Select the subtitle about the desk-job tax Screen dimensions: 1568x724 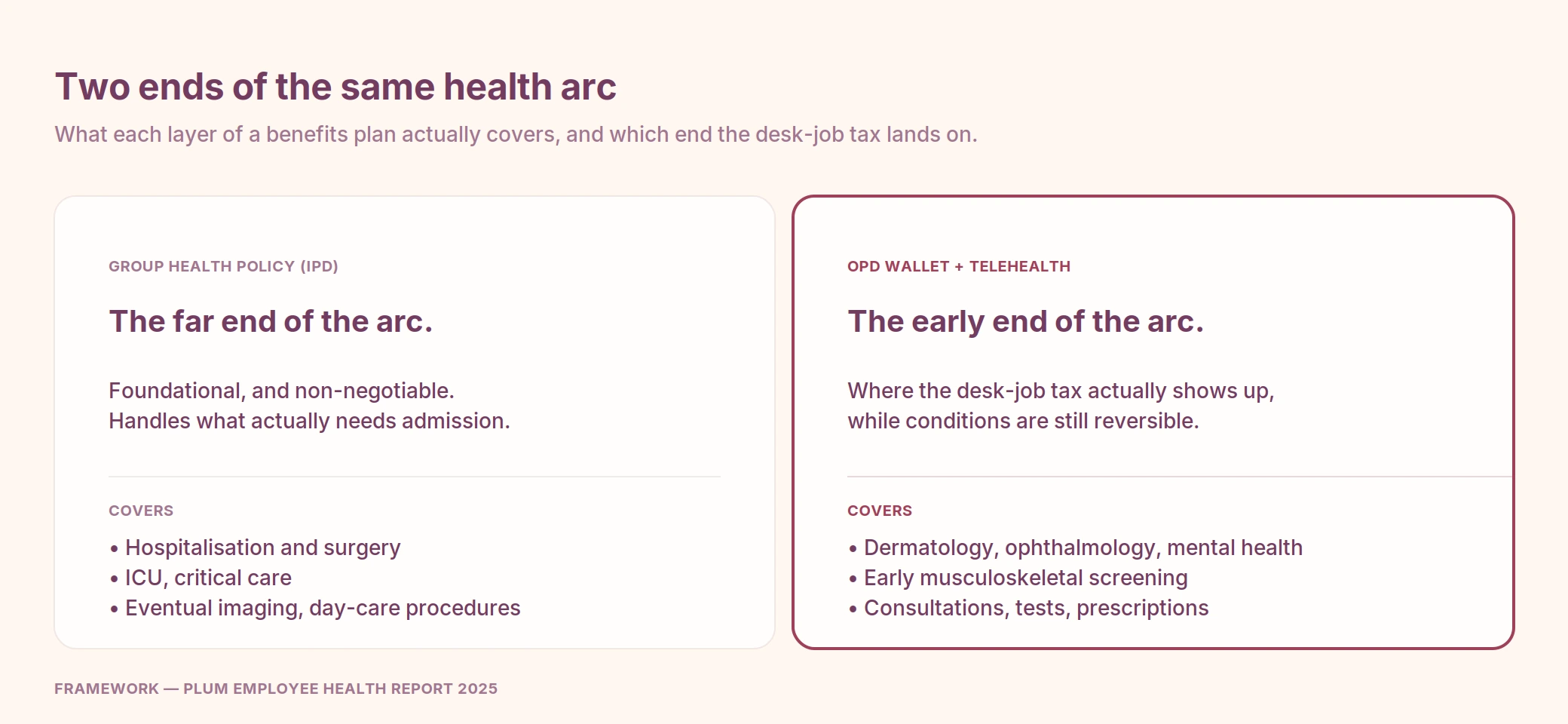coord(516,134)
